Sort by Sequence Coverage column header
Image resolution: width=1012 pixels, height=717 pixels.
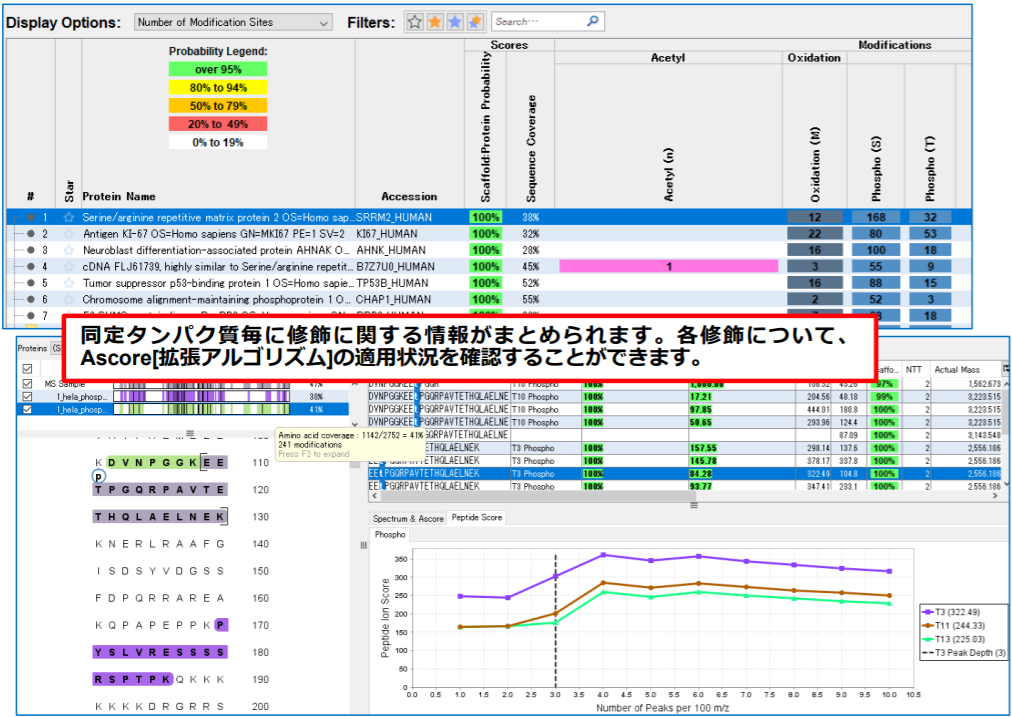pyautogui.click(x=532, y=149)
